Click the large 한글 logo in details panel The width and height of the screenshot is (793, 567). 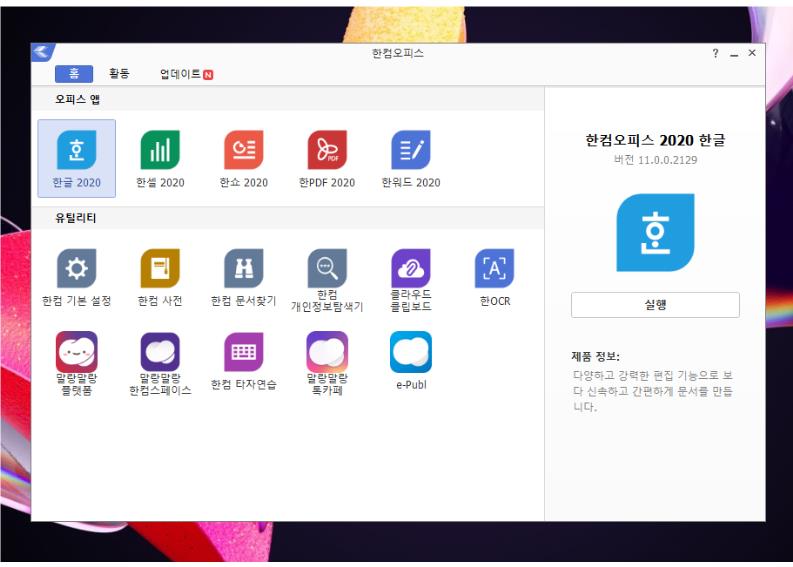[655, 232]
